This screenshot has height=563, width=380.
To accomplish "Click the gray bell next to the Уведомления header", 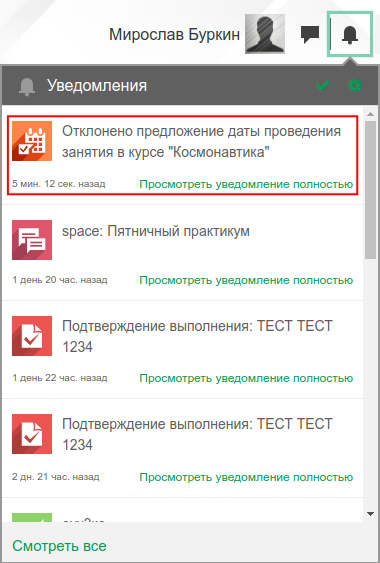I will [x=27, y=87].
